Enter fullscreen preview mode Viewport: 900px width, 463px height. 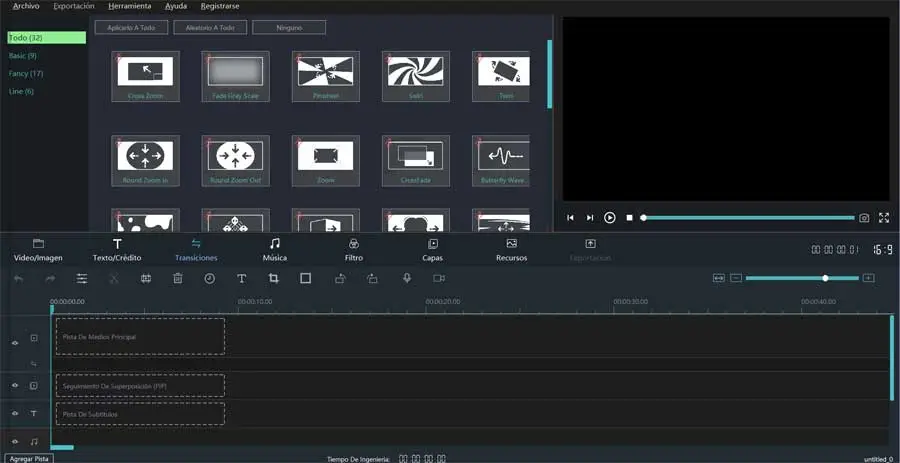tap(884, 217)
